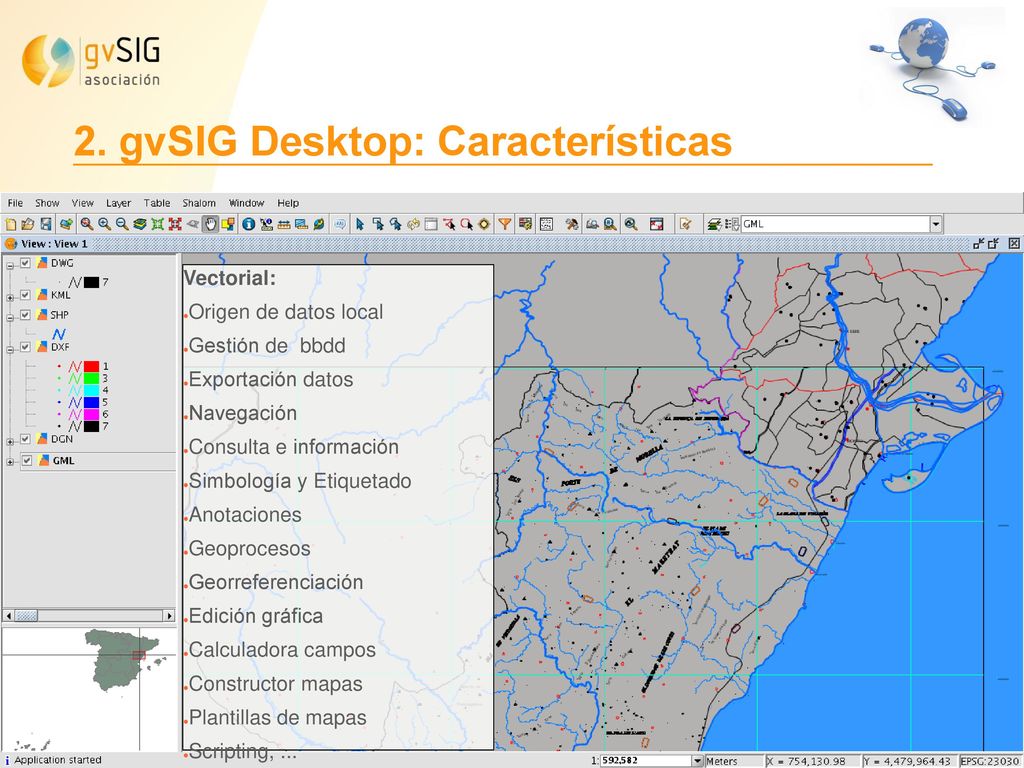
Task: Click the Add layer toolbar icon
Action: (x=66, y=224)
